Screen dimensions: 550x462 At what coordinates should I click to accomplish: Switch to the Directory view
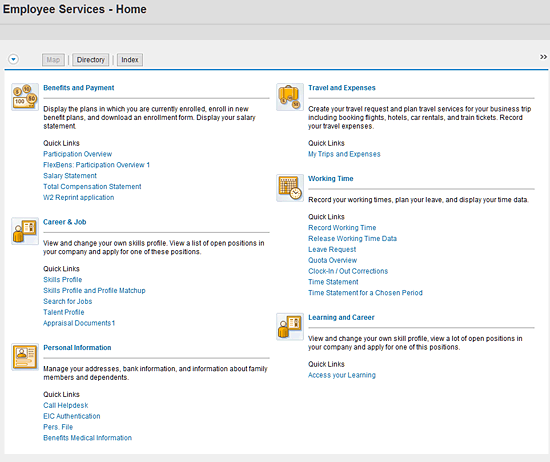coord(90,60)
